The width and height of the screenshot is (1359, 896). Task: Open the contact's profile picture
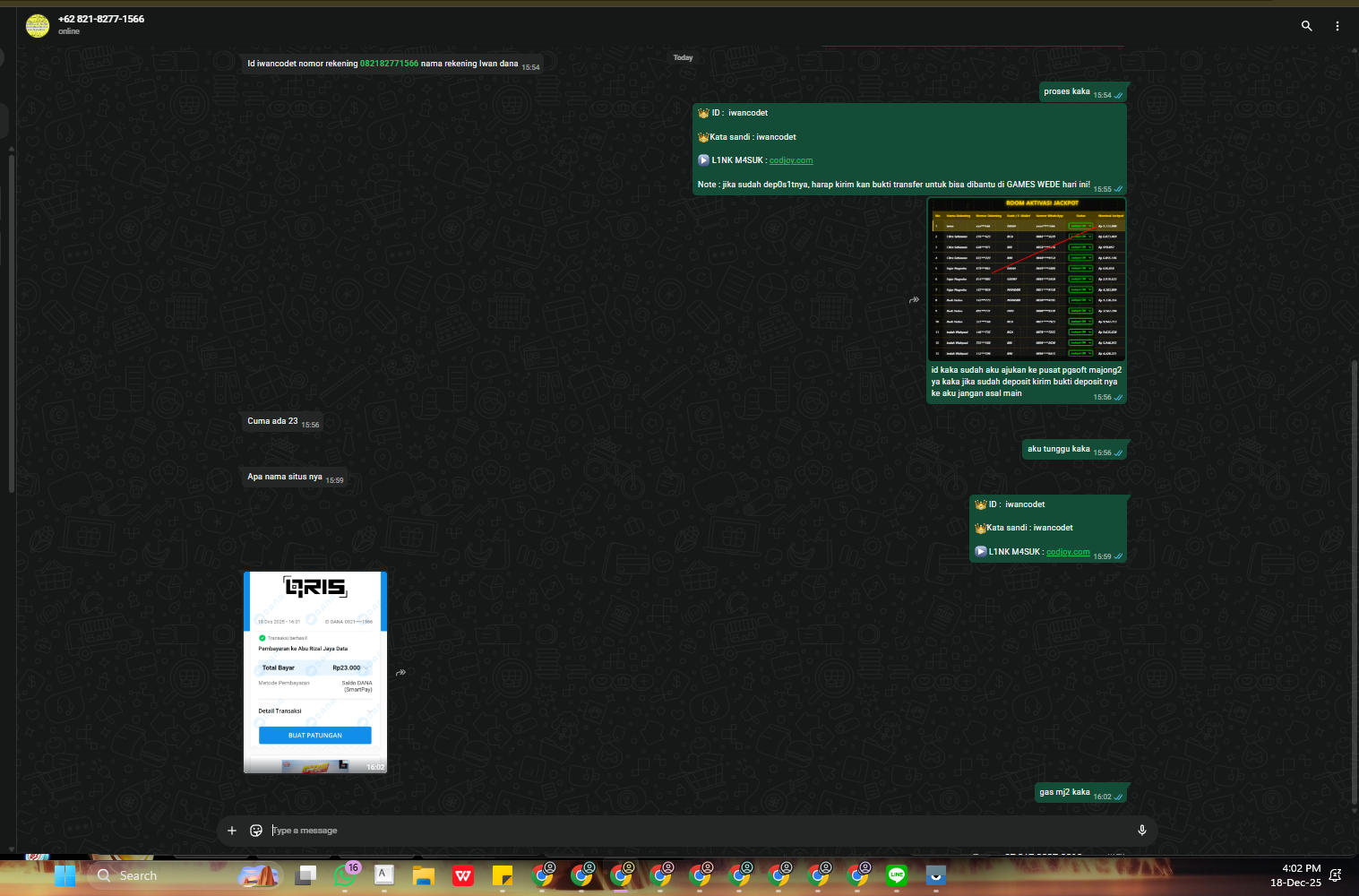38,26
